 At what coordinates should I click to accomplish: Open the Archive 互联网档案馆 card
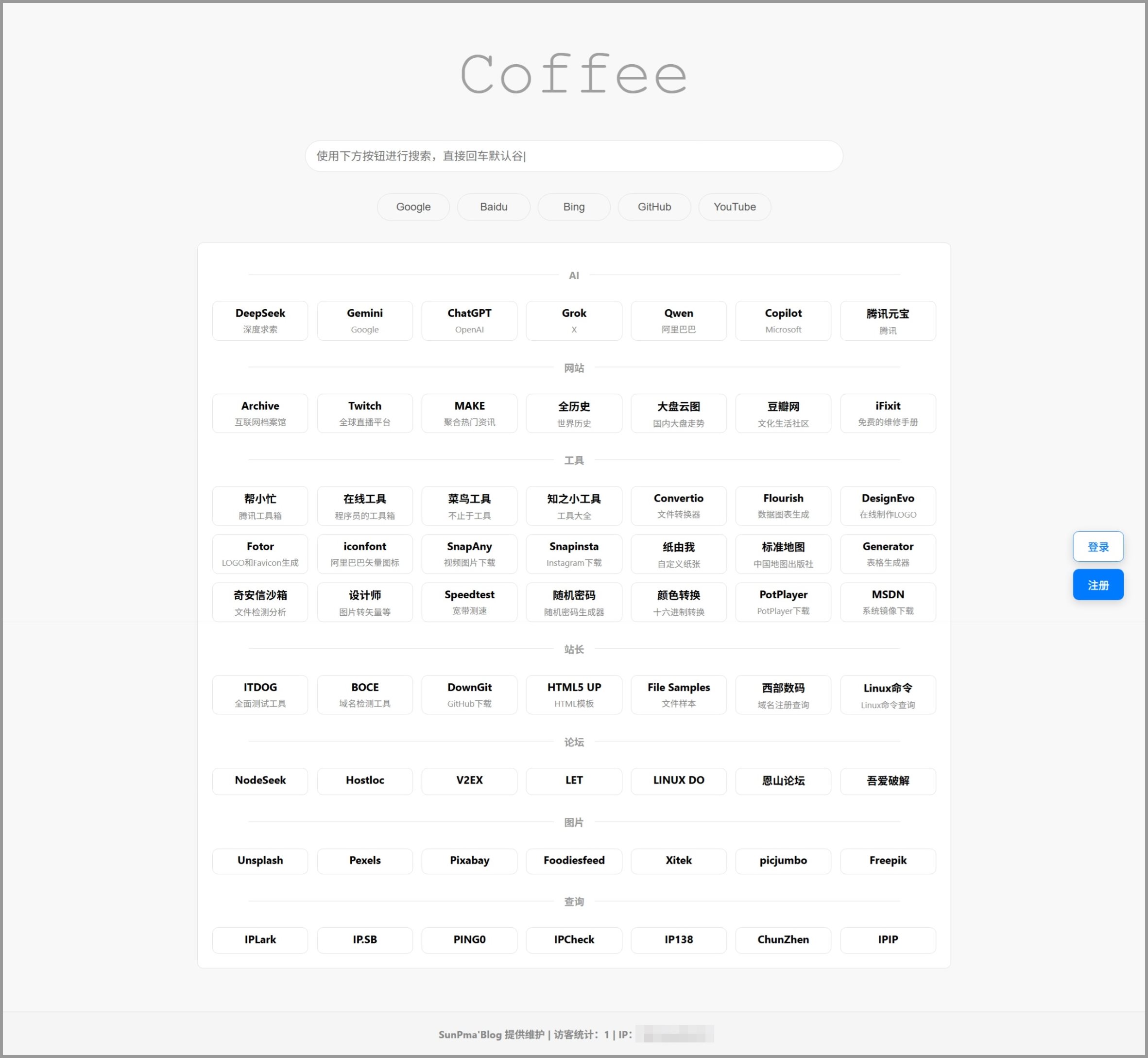(260, 414)
